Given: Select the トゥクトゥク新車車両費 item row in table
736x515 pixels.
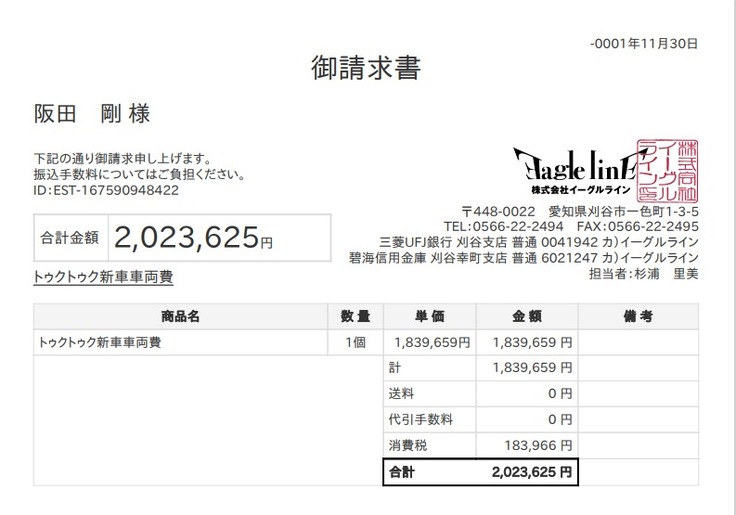Looking at the screenshot, I should coord(100,342).
